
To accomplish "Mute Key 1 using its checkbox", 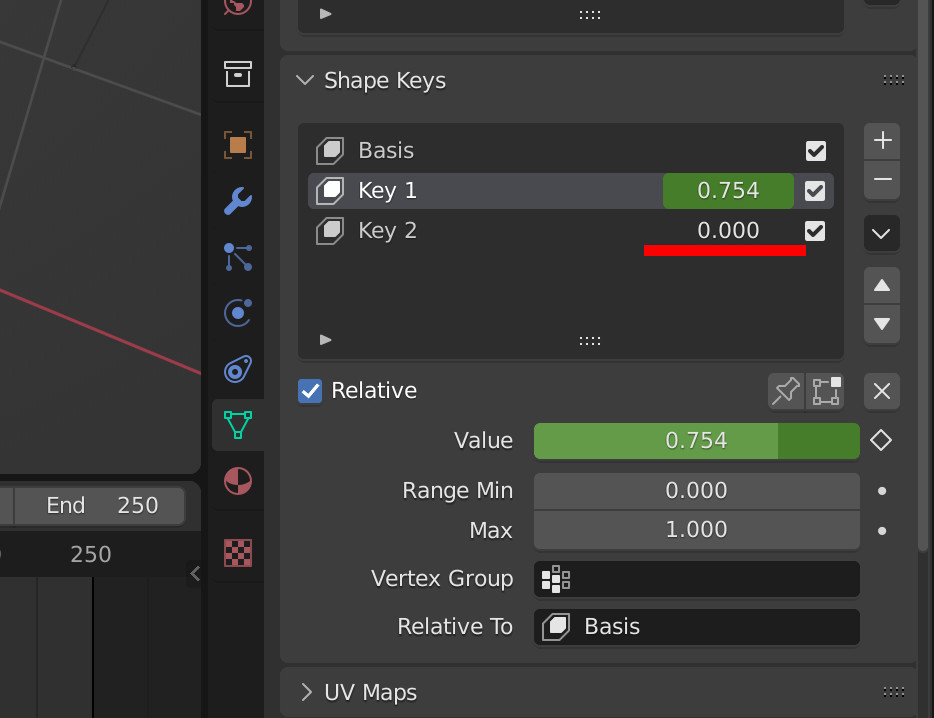I will [x=815, y=191].
